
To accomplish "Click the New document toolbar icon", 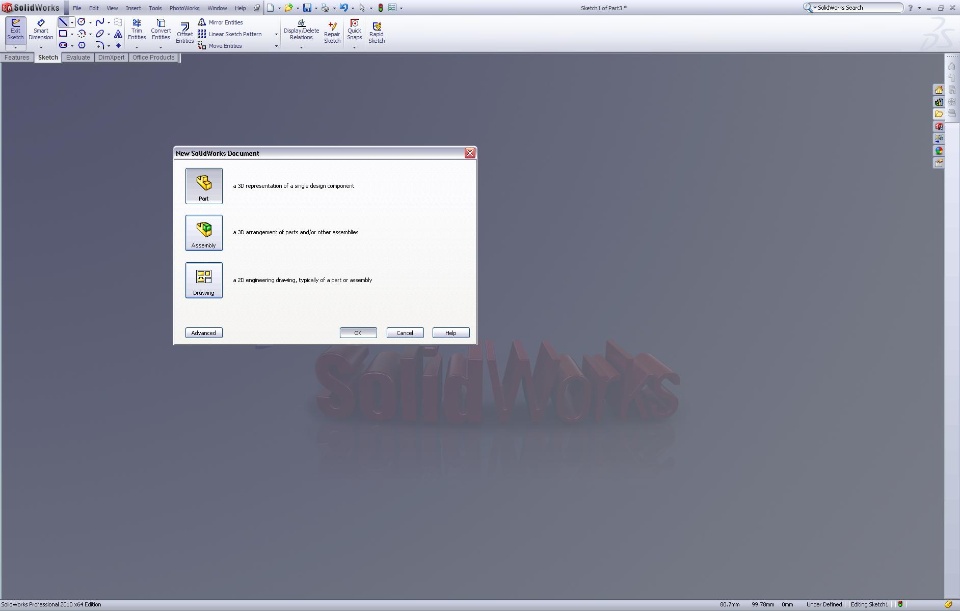I will click(x=270, y=8).
